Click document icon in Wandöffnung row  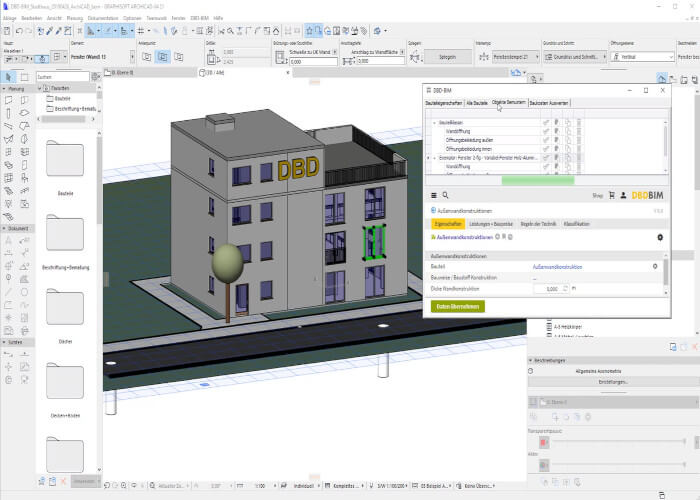point(568,131)
